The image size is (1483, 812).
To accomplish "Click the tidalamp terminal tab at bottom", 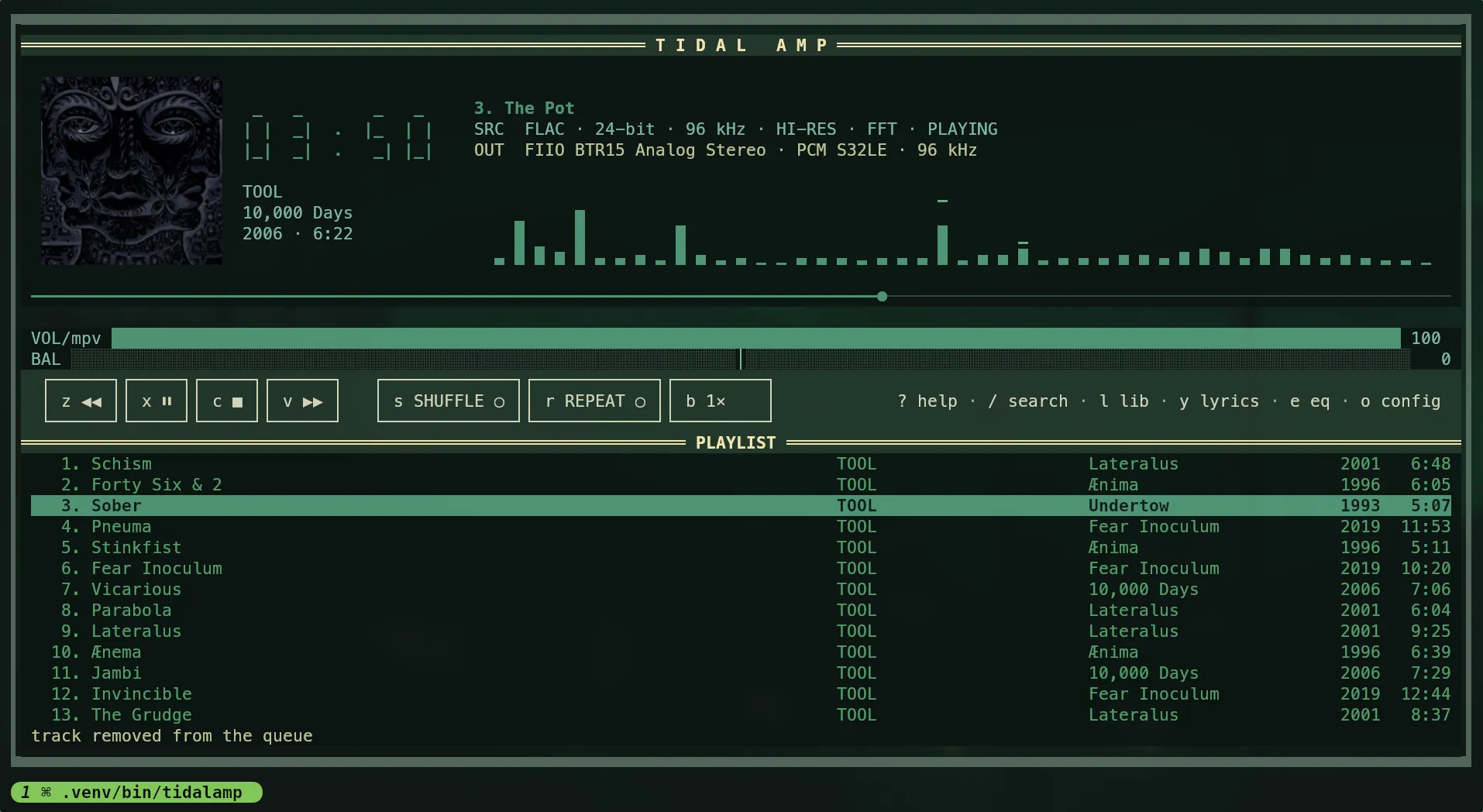I will [x=137, y=792].
